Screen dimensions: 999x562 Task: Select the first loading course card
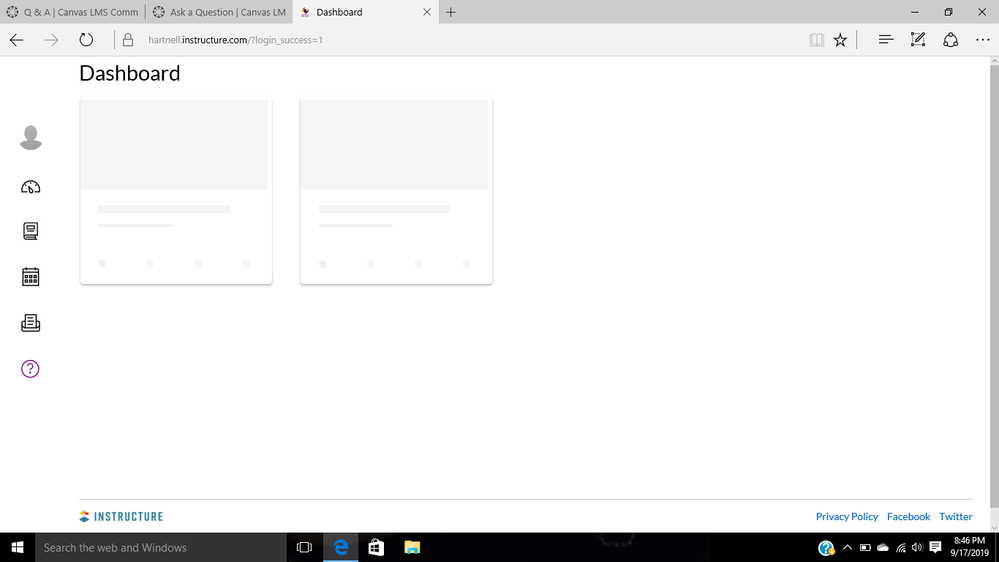(176, 190)
